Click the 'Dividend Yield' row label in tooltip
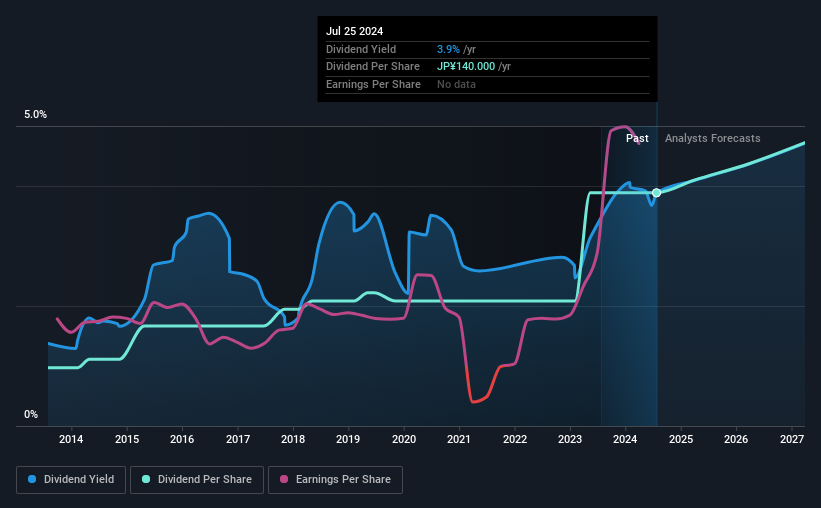This screenshot has width=821, height=508. coord(361,49)
